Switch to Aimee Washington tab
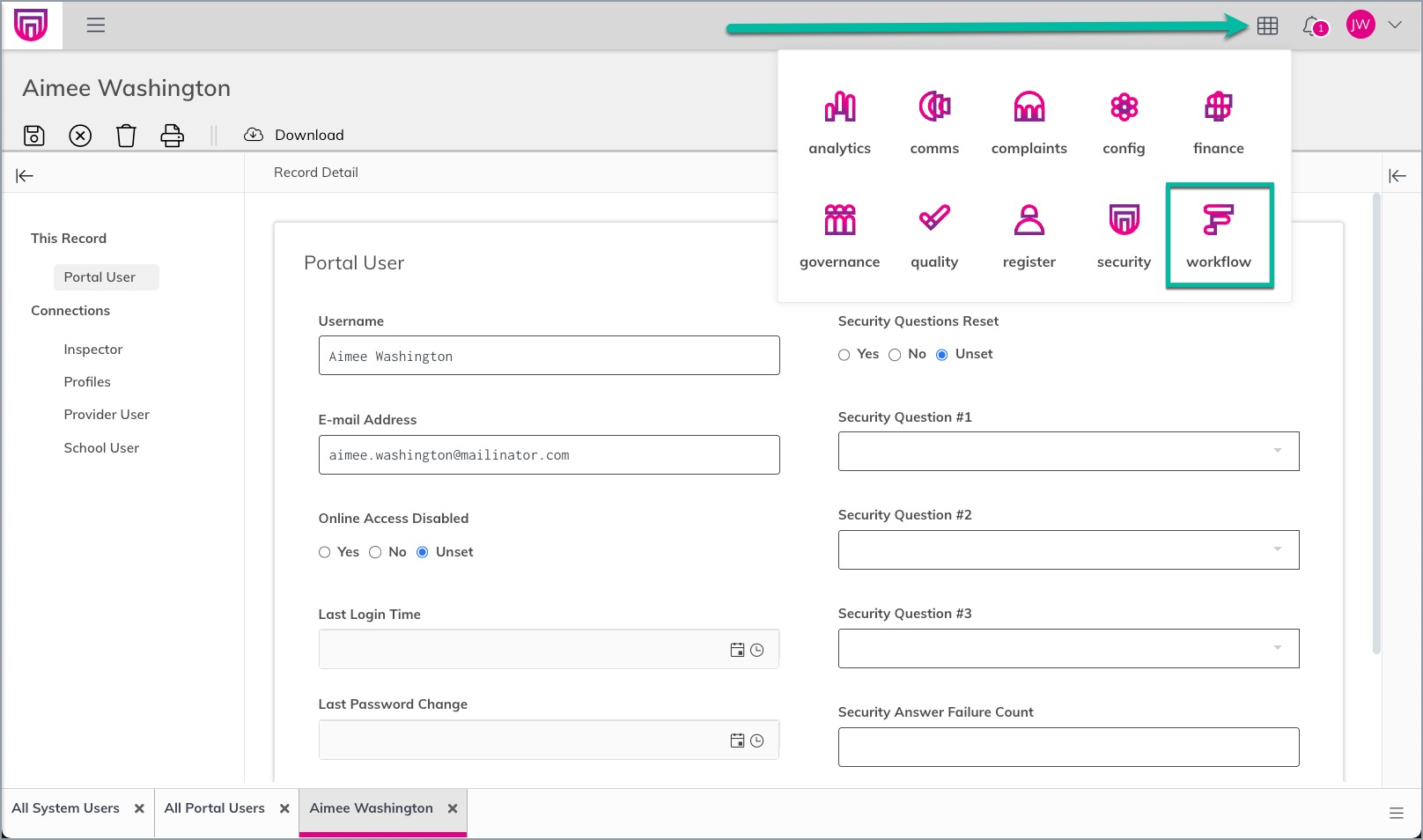The image size is (1423, 840). [x=372, y=808]
